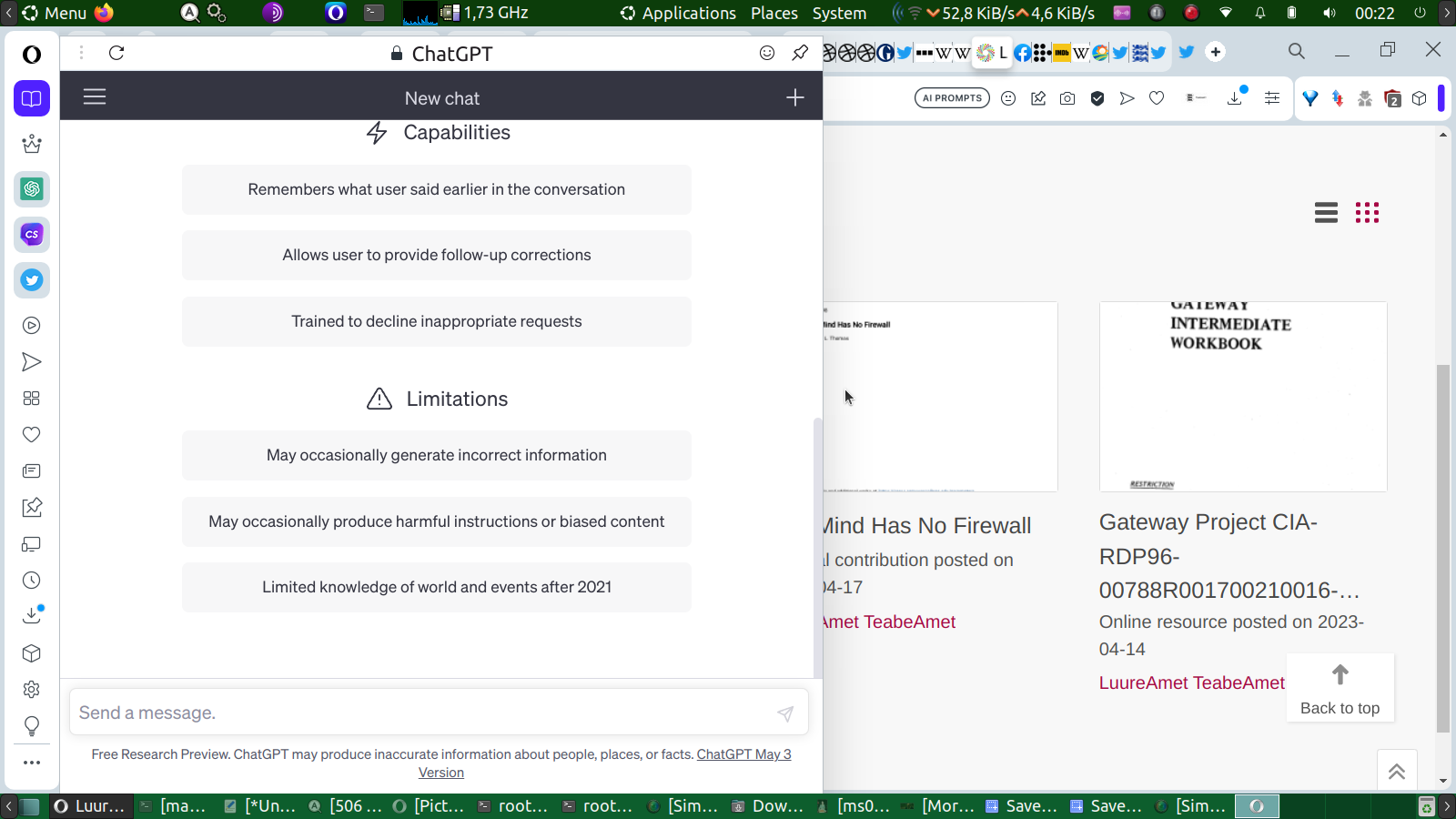This screenshot has height=819, width=1456.
Task: Open sidebar setup three-dots menu
Action: pos(32,763)
